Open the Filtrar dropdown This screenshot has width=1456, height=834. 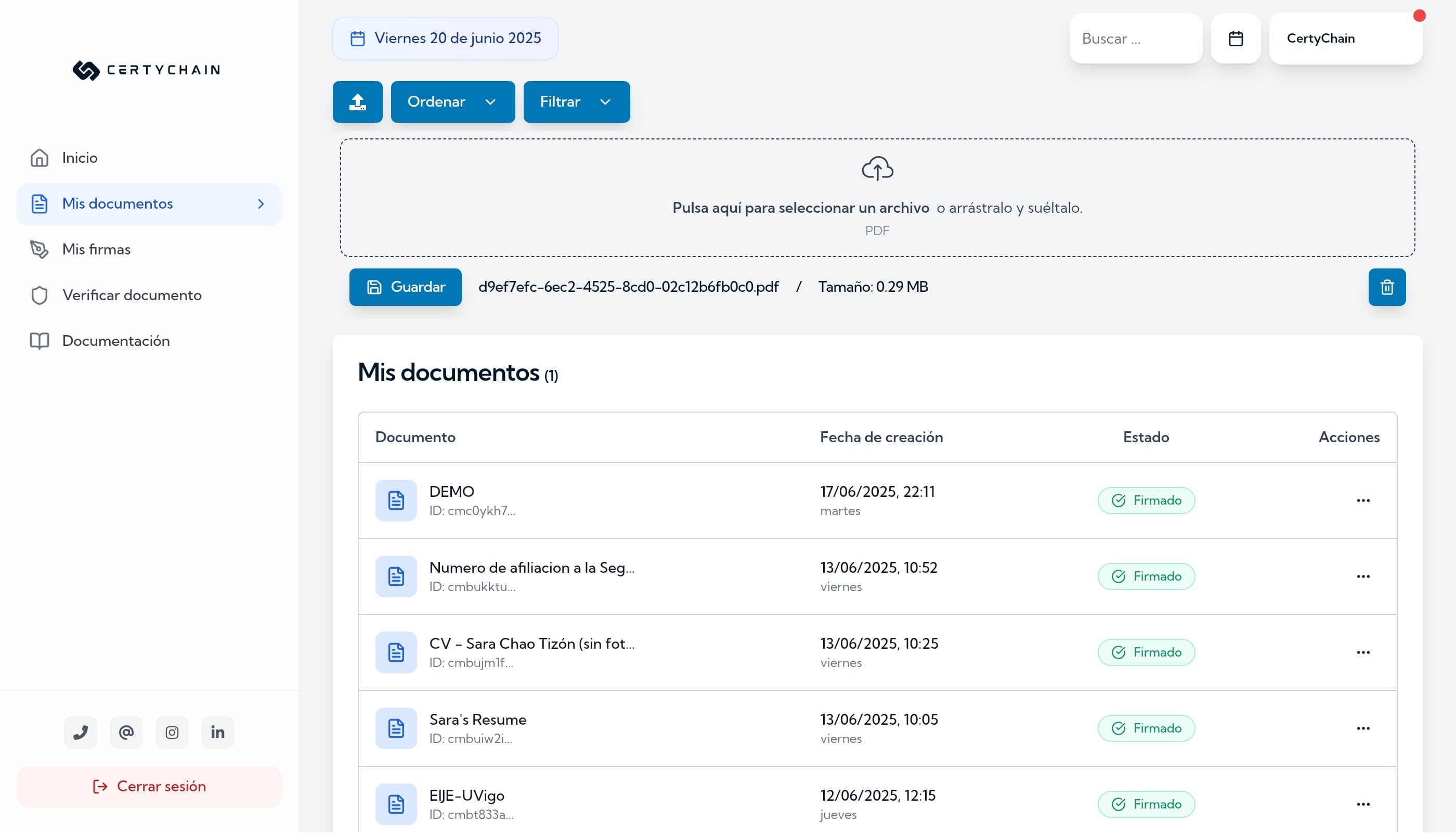(576, 102)
